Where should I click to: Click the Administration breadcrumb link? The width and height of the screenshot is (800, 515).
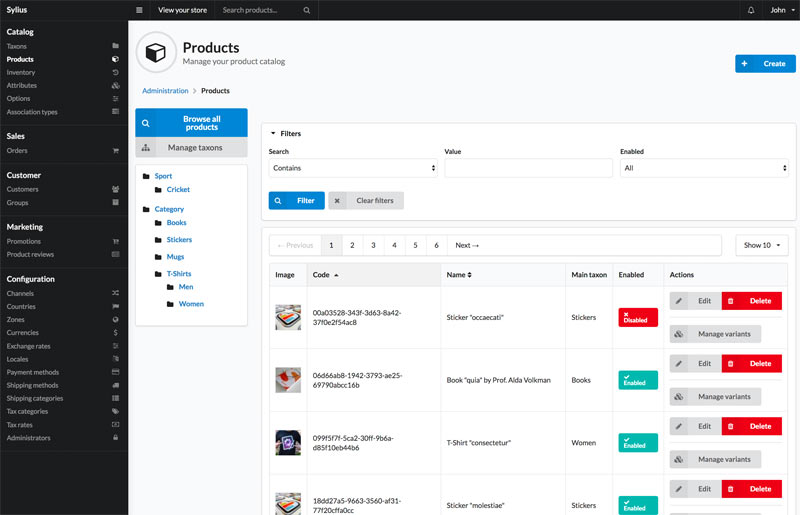click(165, 91)
